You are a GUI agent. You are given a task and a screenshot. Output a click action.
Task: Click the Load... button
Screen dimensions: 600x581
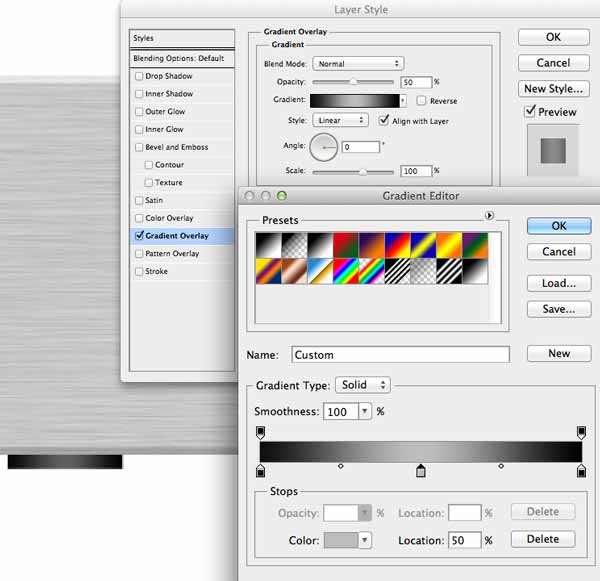click(559, 283)
